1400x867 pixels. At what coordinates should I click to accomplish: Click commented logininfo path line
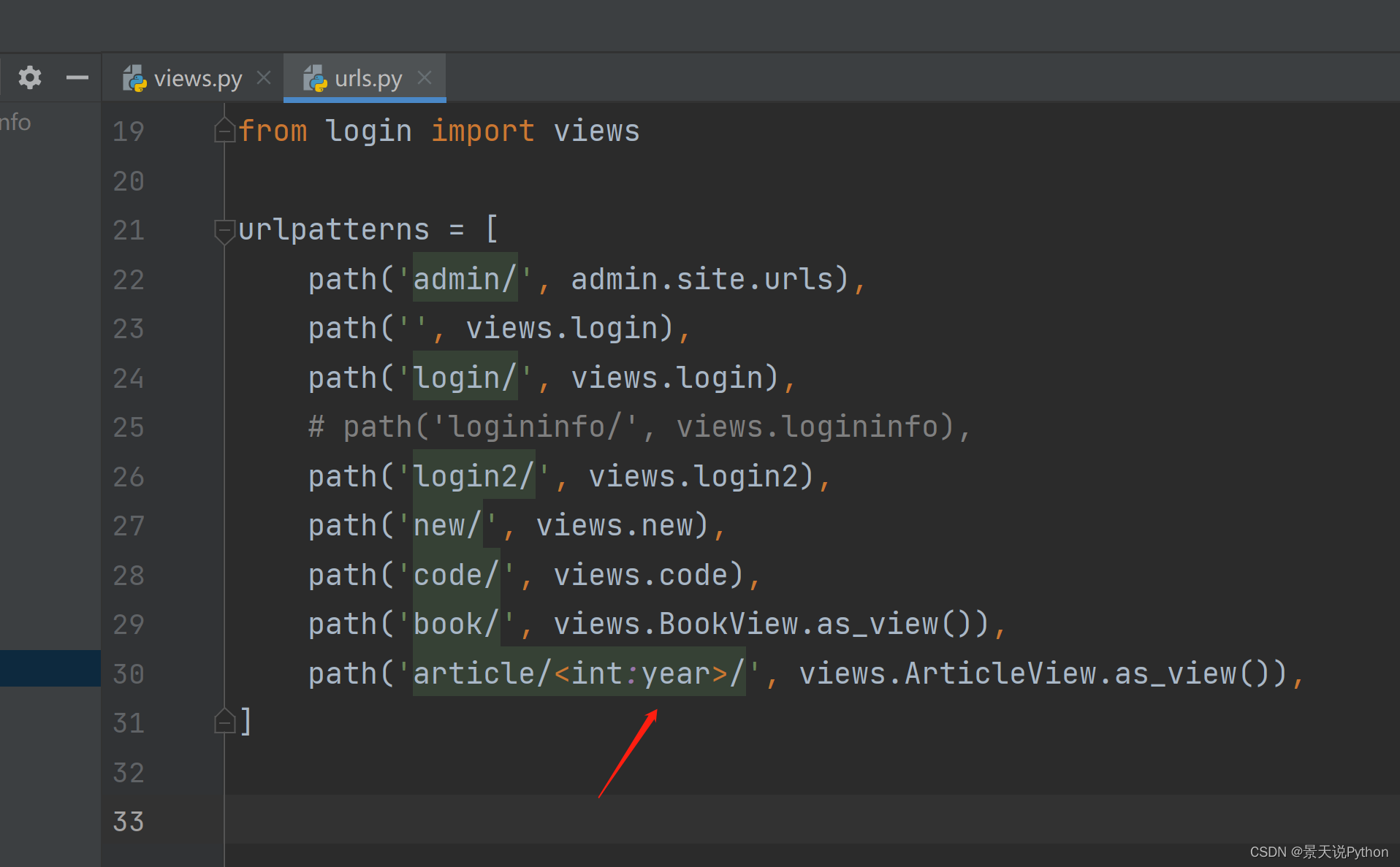tap(639, 427)
